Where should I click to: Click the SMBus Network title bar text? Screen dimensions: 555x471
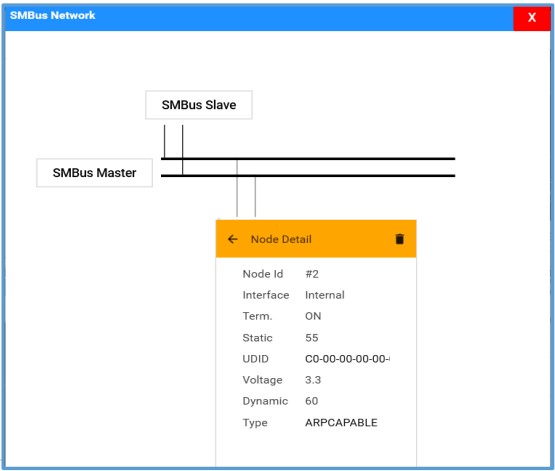53,16
